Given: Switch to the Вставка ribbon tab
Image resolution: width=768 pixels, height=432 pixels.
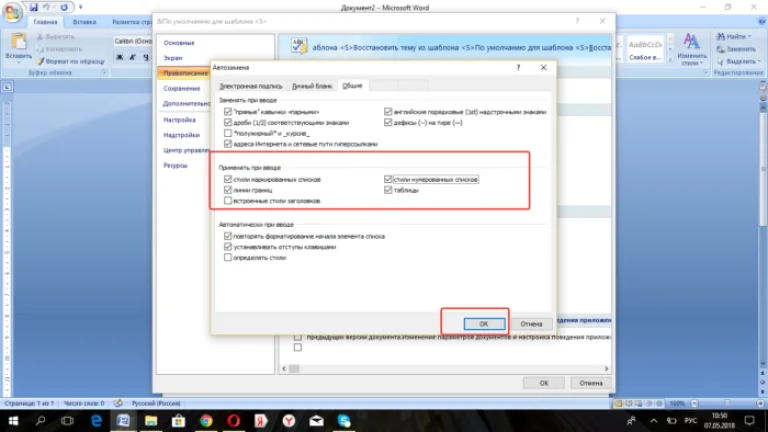Looking at the screenshot, I should tap(84, 22).
